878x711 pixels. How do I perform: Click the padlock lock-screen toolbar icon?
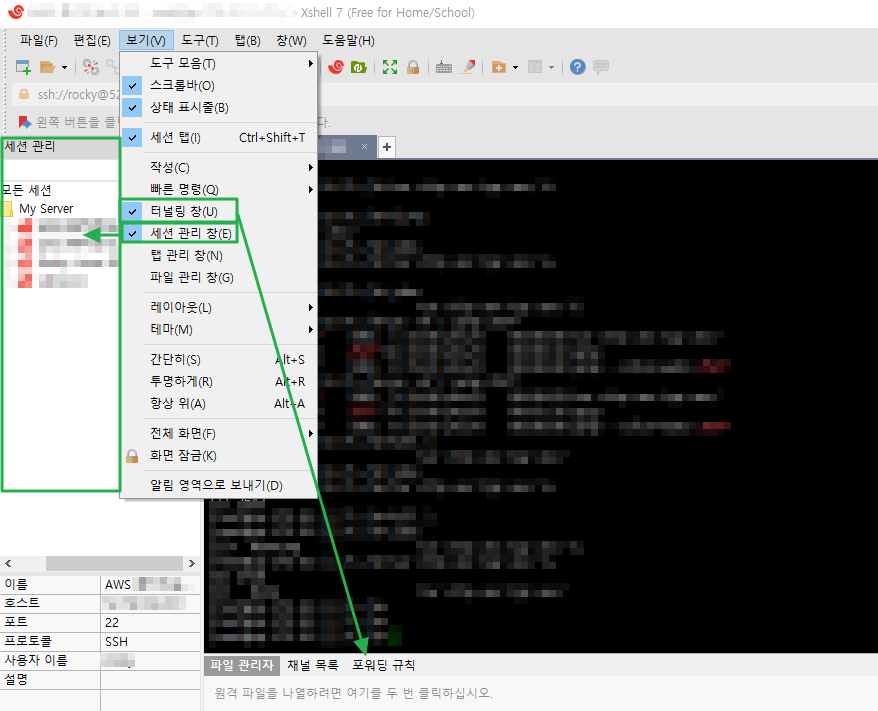click(413, 67)
